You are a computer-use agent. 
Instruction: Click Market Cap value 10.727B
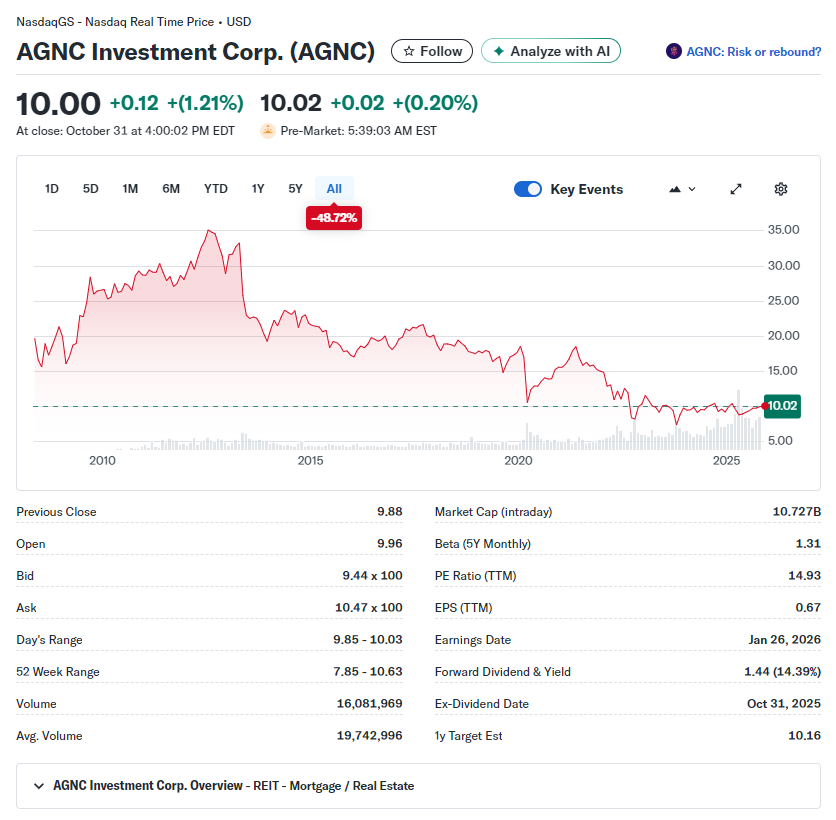(797, 512)
